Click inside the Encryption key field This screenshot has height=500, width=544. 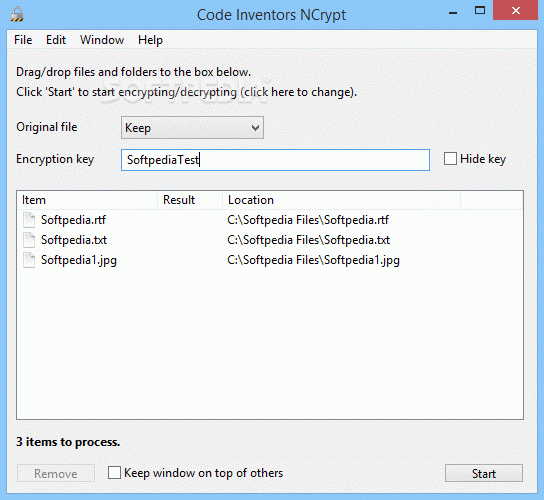(275, 160)
